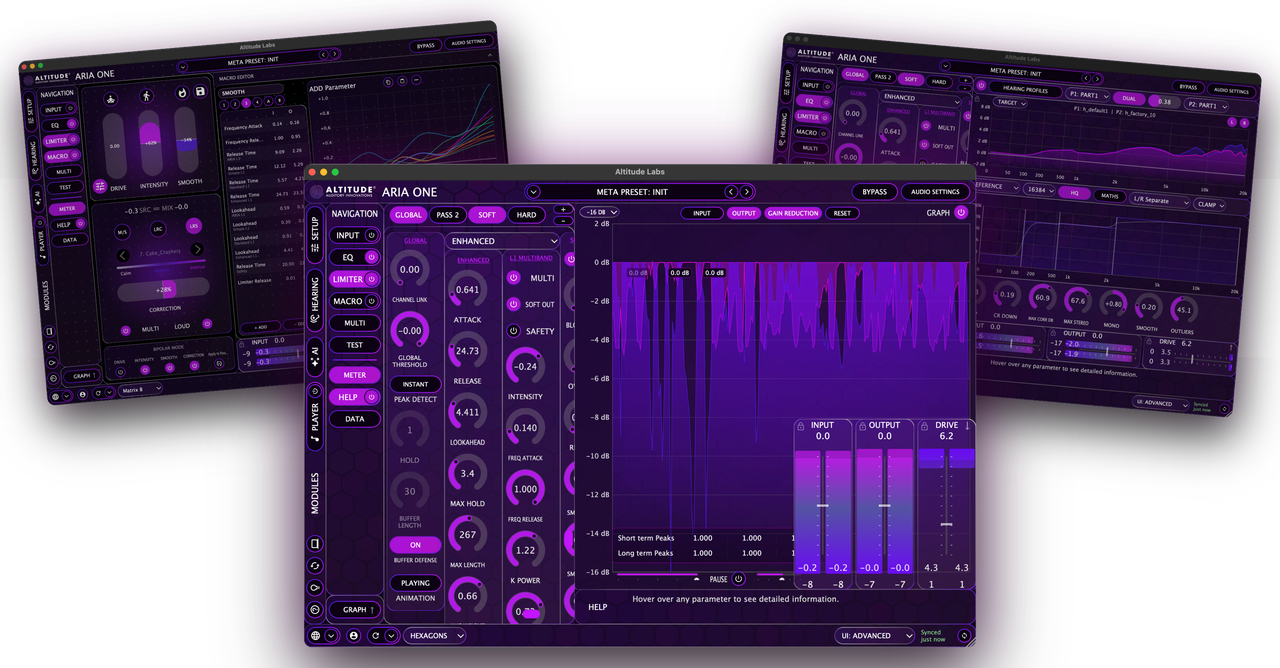Open the PLAYER side tab in front window
The image size is (1280, 668).
(315, 416)
